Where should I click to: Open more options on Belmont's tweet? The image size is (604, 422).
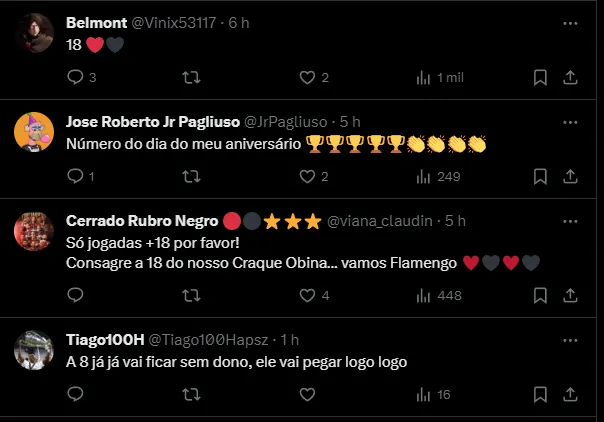[570, 22]
